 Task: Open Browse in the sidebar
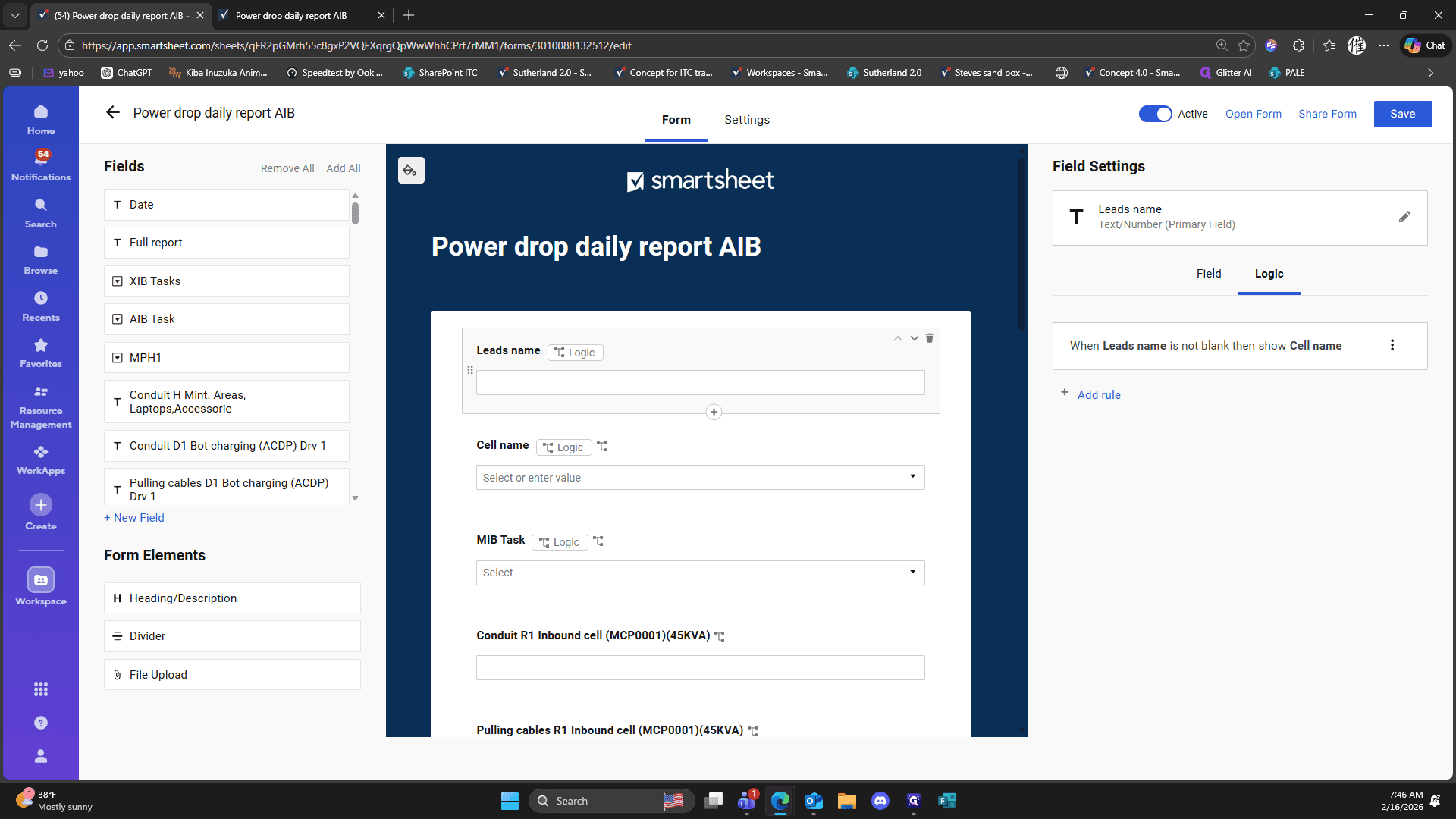tap(41, 260)
